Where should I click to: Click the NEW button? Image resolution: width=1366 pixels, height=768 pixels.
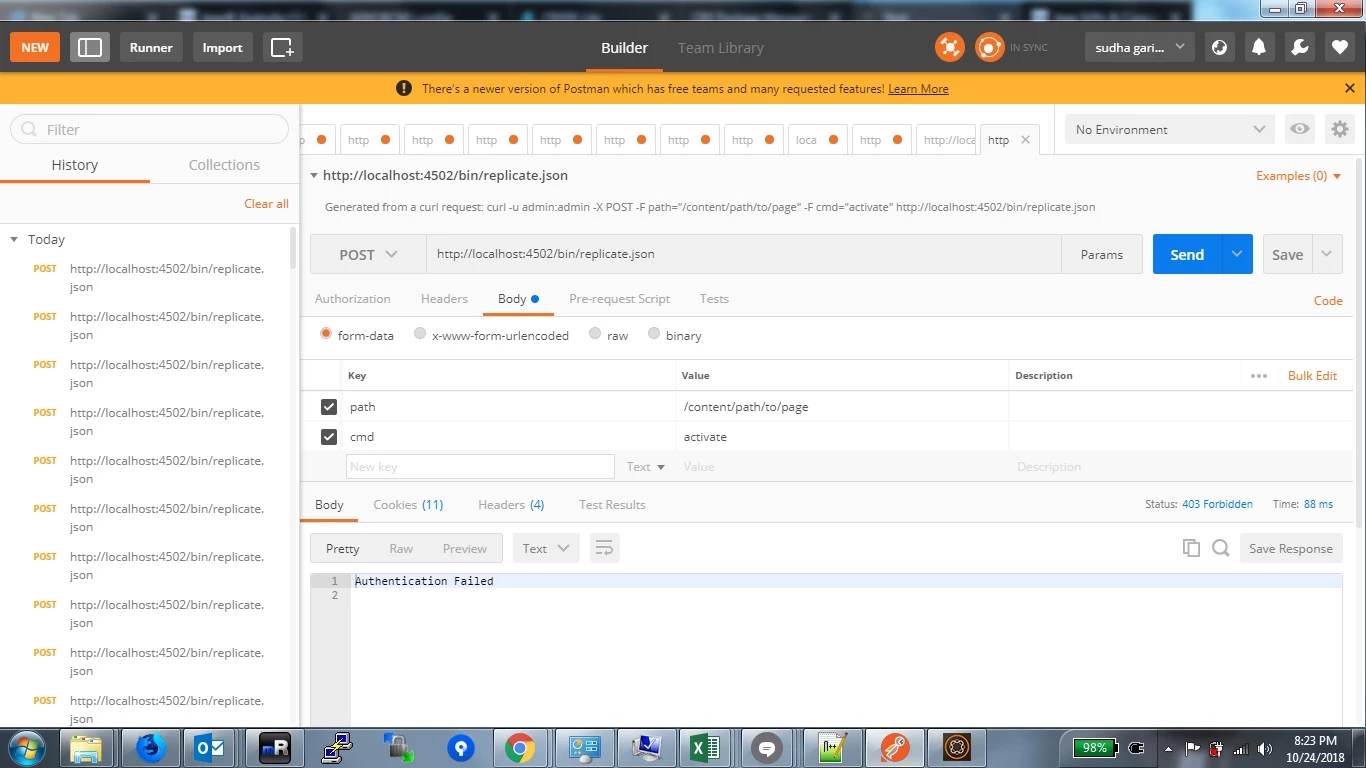[35, 47]
